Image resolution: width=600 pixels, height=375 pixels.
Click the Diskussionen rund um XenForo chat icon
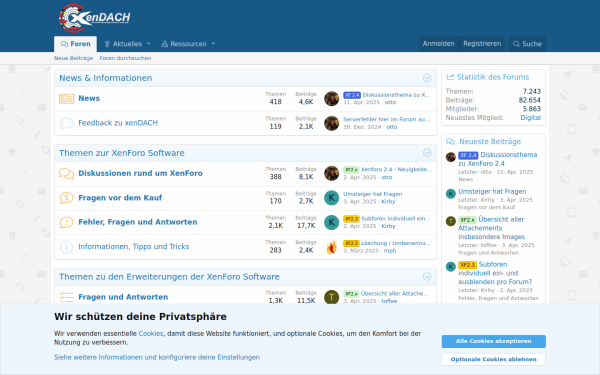66,173
